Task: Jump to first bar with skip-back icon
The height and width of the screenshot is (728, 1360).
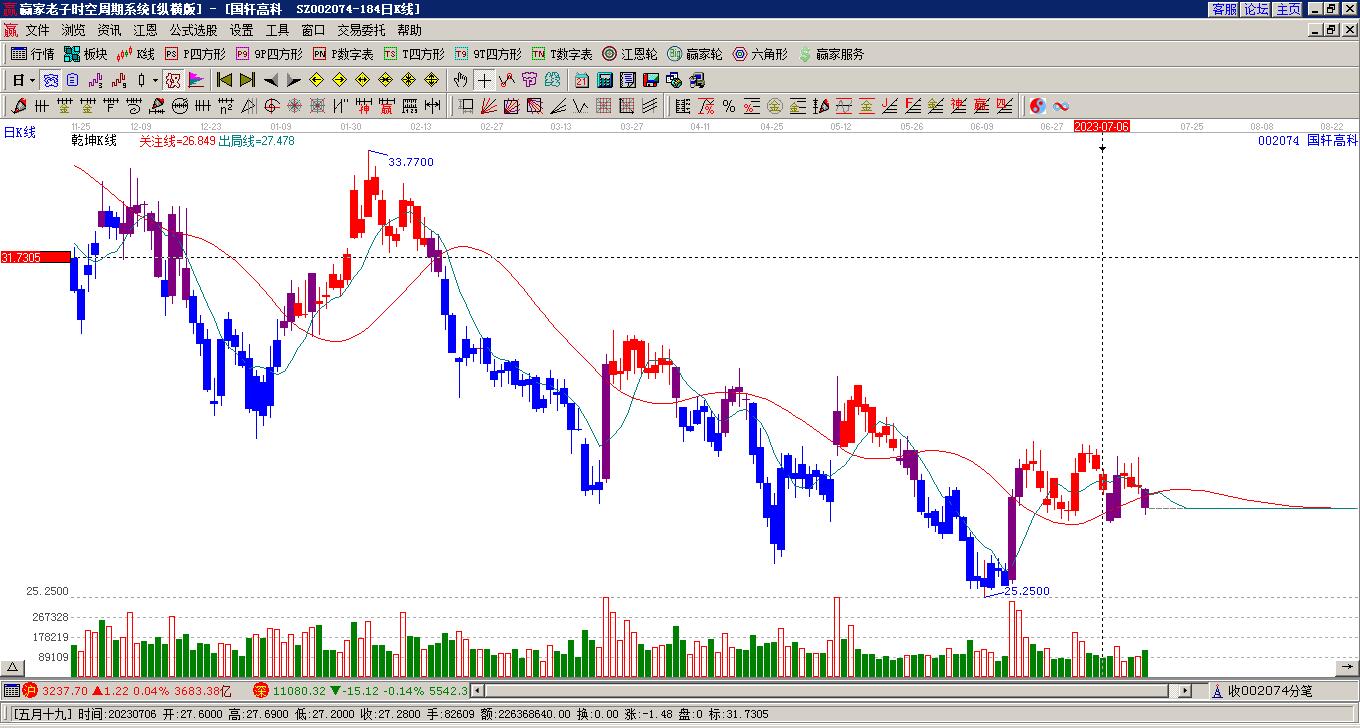Action: coord(224,80)
